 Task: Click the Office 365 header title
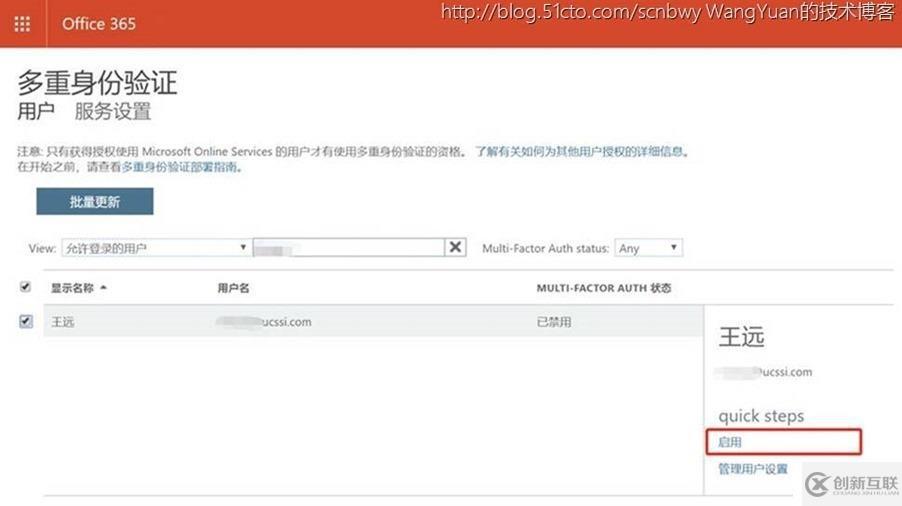tap(99, 24)
